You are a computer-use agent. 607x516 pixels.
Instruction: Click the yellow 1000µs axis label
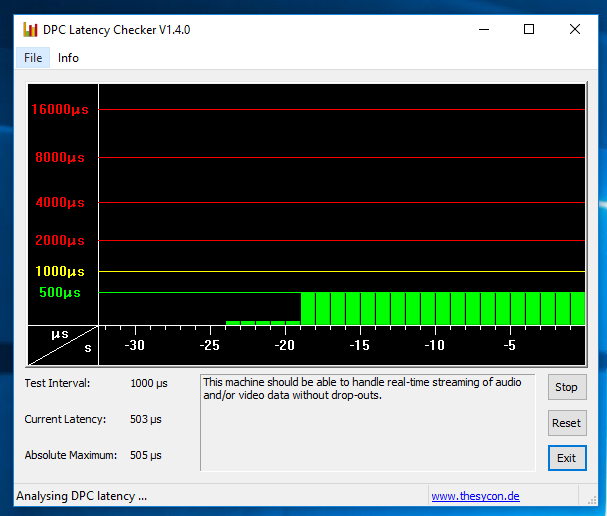[60, 271]
